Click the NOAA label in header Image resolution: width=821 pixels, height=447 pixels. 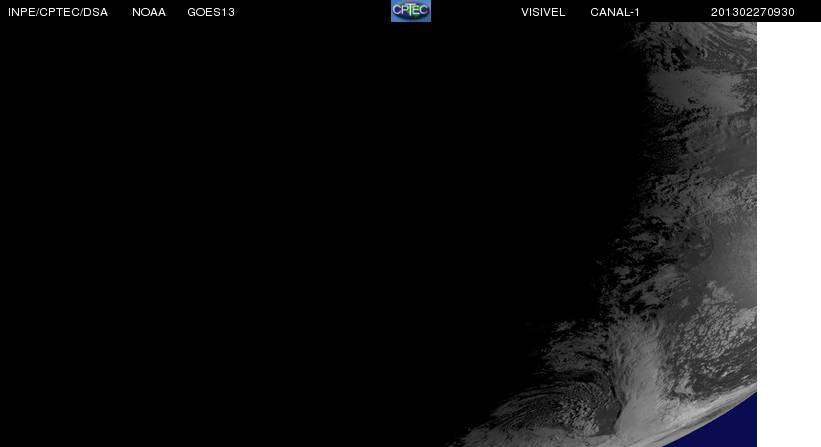click(x=149, y=12)
